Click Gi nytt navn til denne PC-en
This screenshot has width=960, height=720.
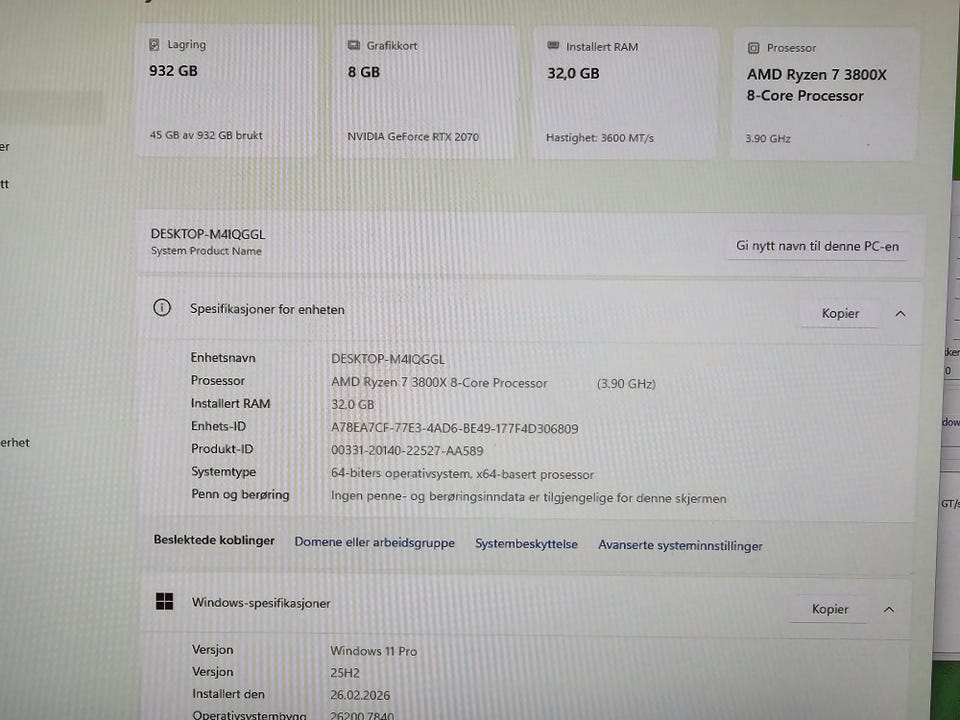tap(817, 246)
